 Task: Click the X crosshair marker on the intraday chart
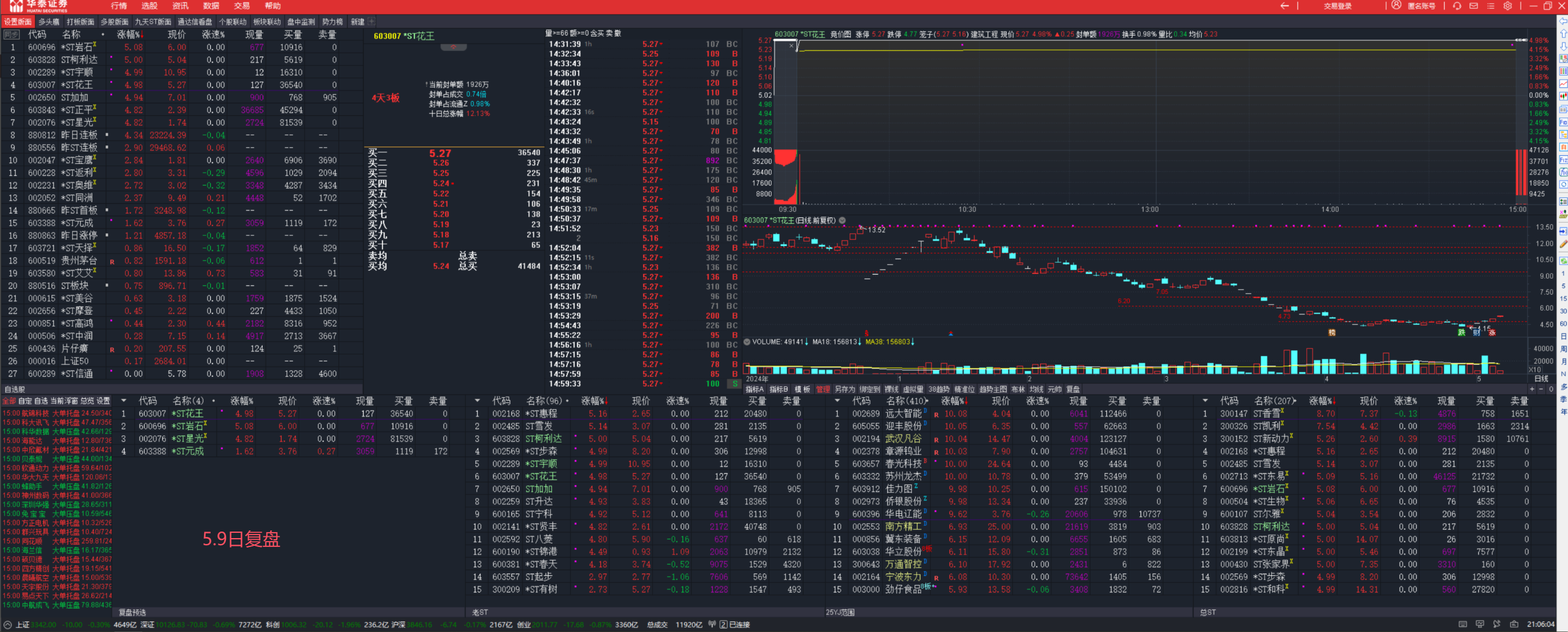click(x=792, y=45)
